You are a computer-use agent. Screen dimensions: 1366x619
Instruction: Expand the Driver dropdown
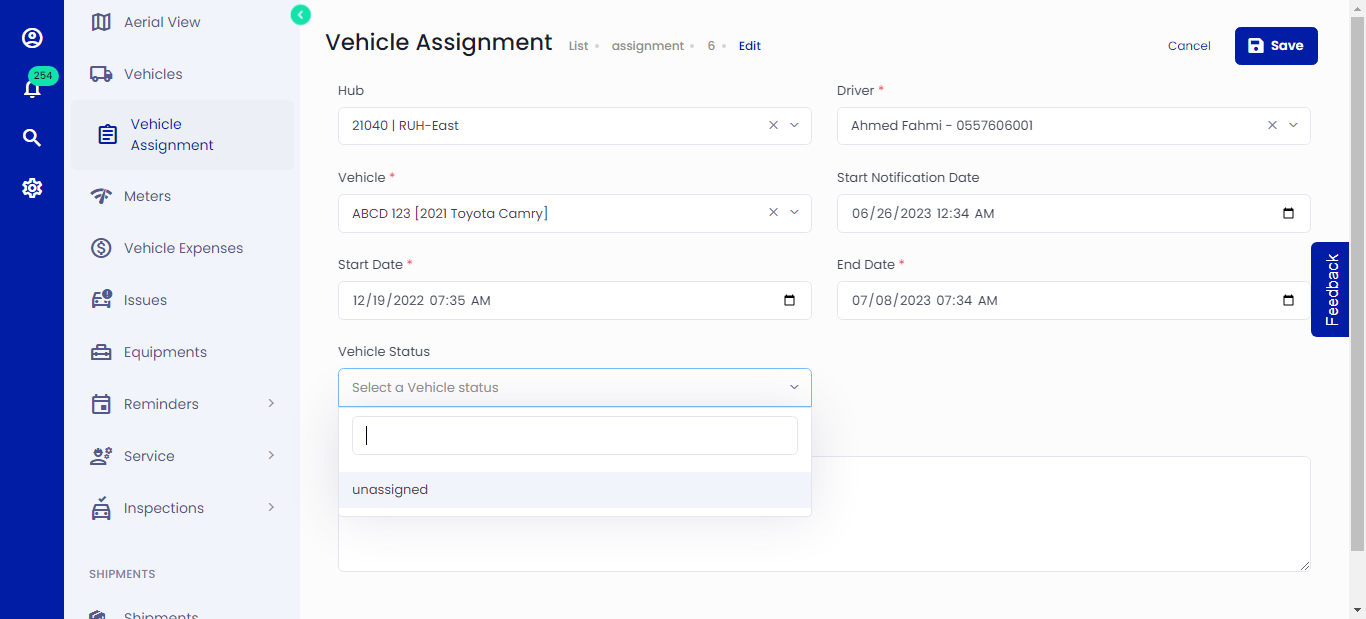pos(1293,126)
